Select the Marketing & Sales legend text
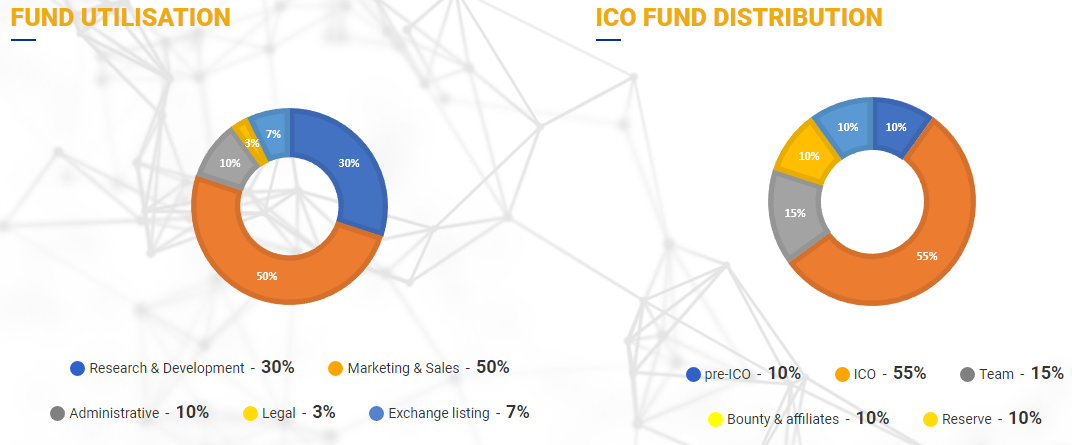This screenshot has width=1072, height=445. [x=403, y=368]
